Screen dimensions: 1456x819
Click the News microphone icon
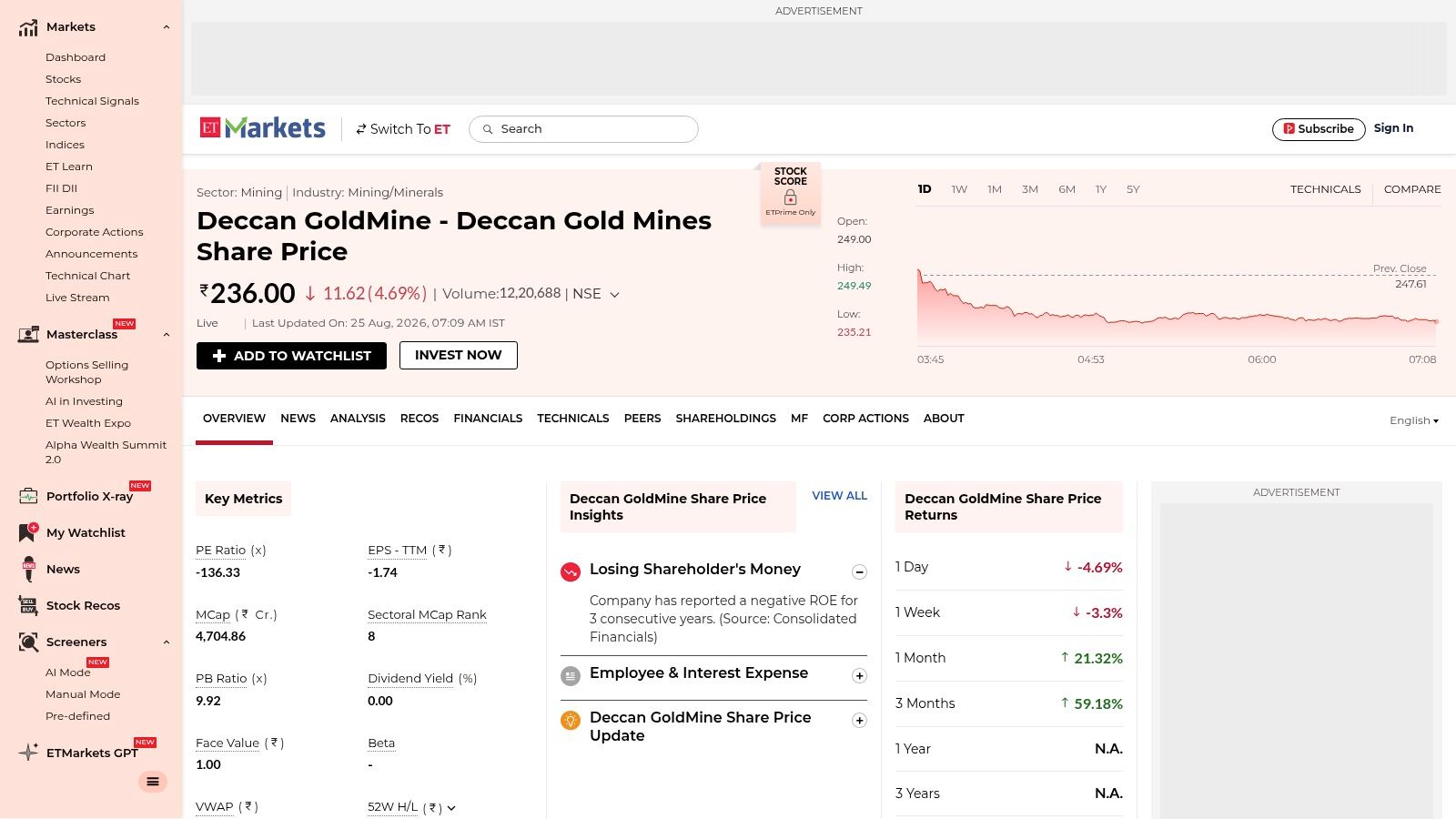click(28, 570)
